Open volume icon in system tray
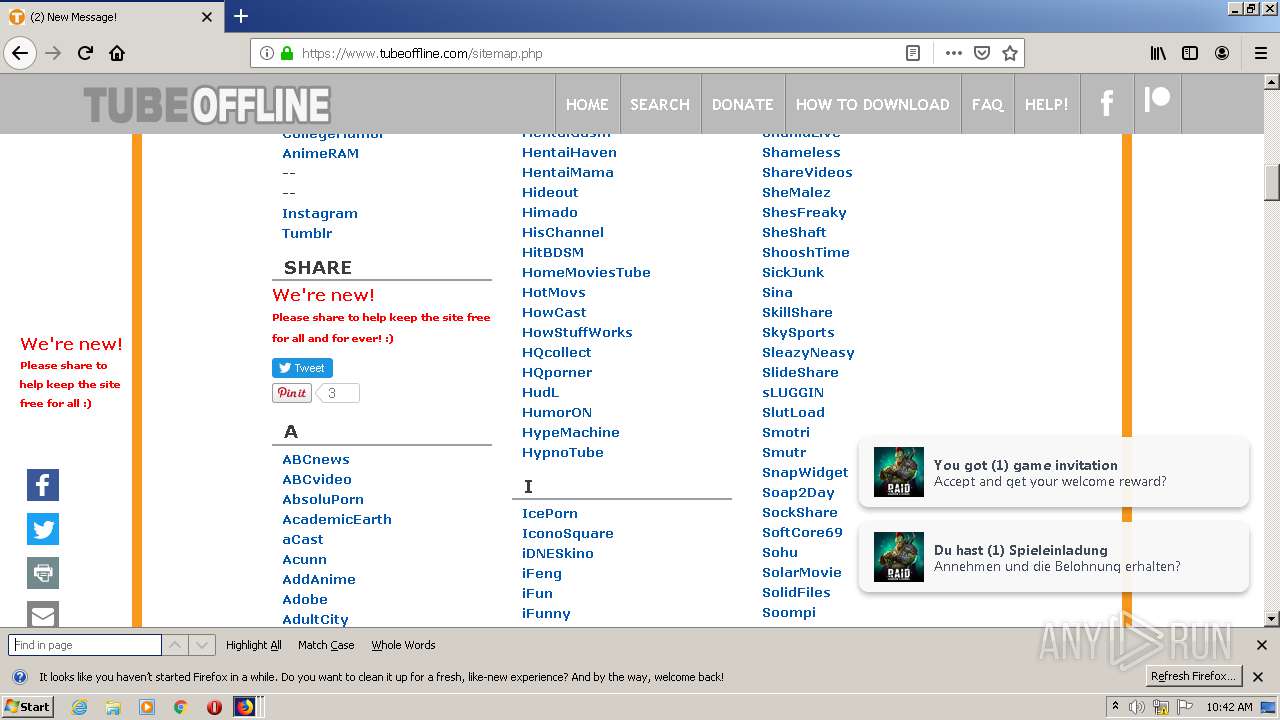This screenshot has width=1280, height=720. (x=1138, y=707)
